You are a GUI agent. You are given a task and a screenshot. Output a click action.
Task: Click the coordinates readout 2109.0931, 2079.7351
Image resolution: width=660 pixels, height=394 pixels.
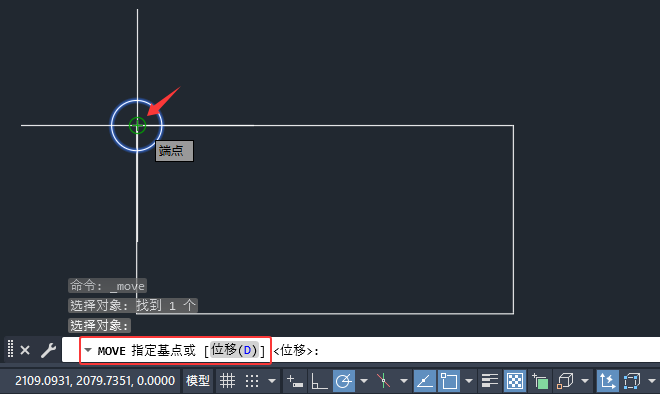click(x=95, y=381)
